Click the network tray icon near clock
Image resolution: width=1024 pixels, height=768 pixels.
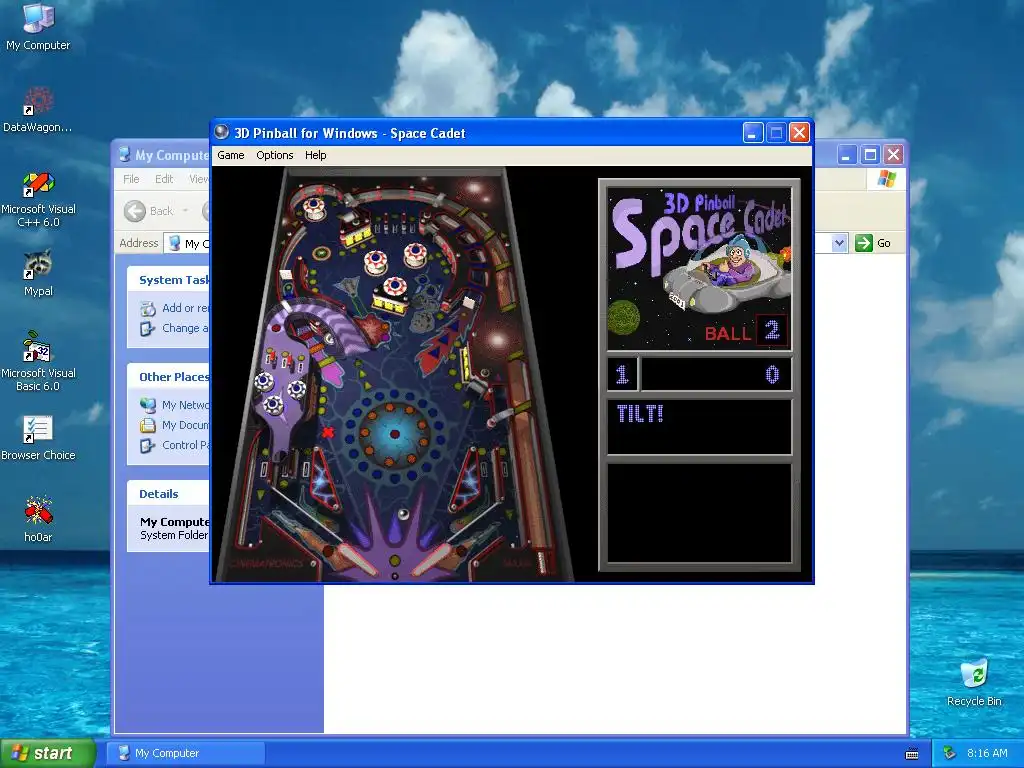[x=949, y=753]
